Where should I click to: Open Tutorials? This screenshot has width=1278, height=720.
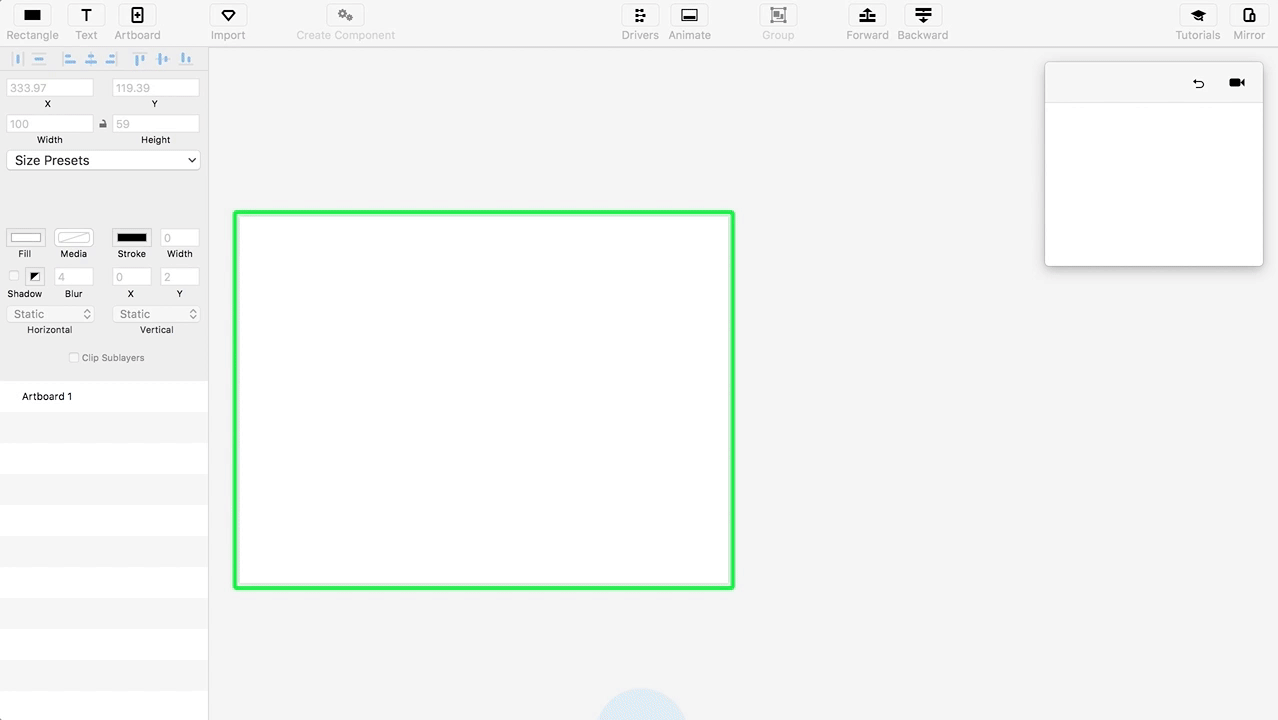point(1198,15)
